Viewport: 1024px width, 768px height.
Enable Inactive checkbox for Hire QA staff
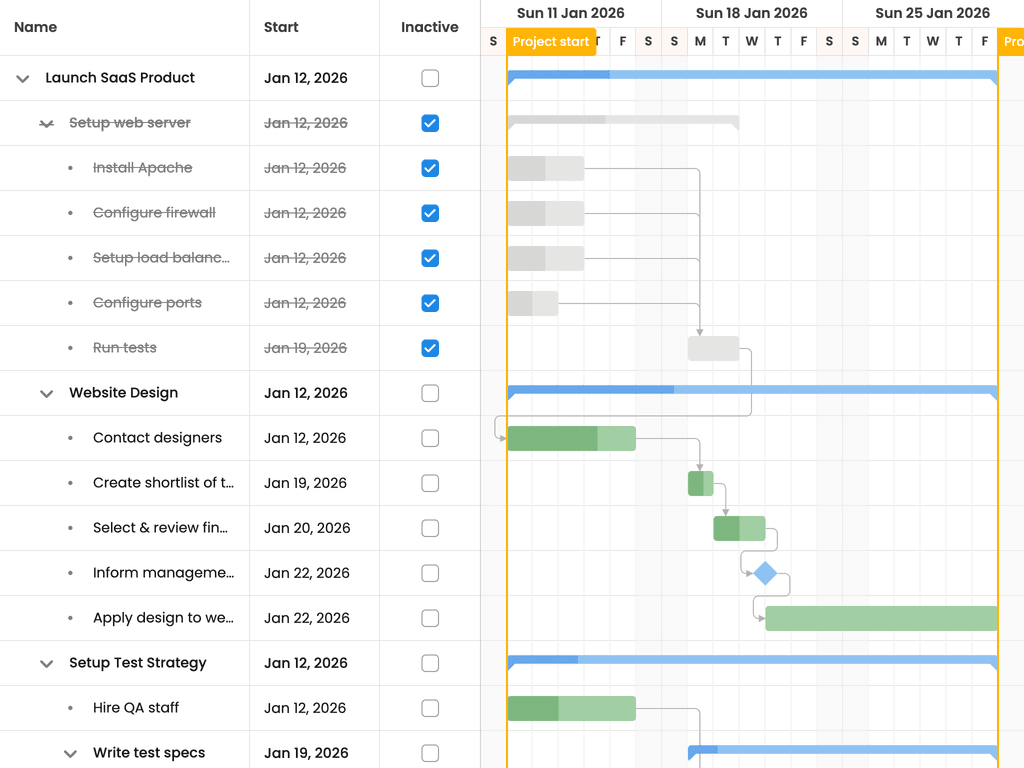click(430, 708)
